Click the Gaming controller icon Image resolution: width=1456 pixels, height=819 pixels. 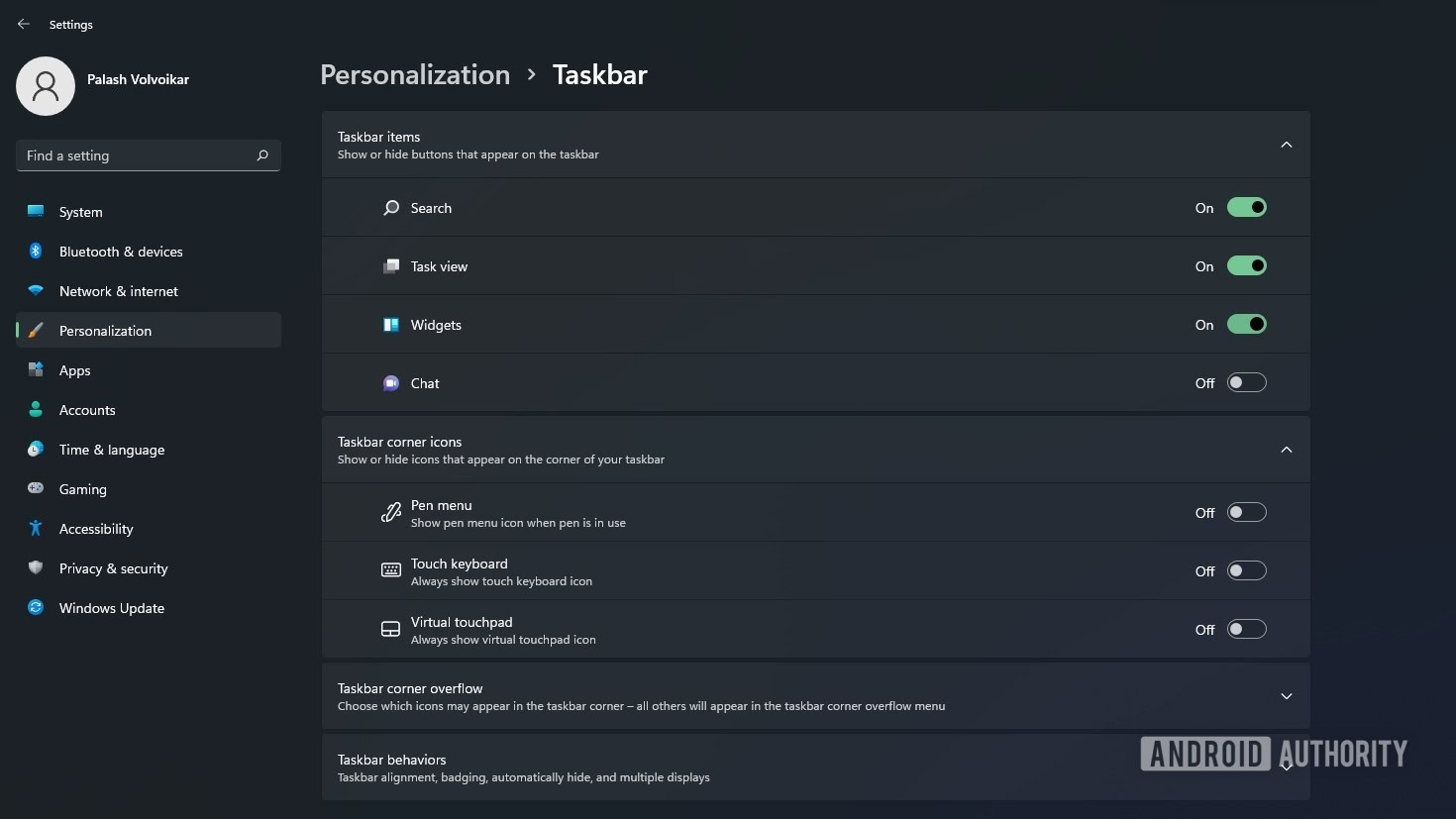pos(36,489)
